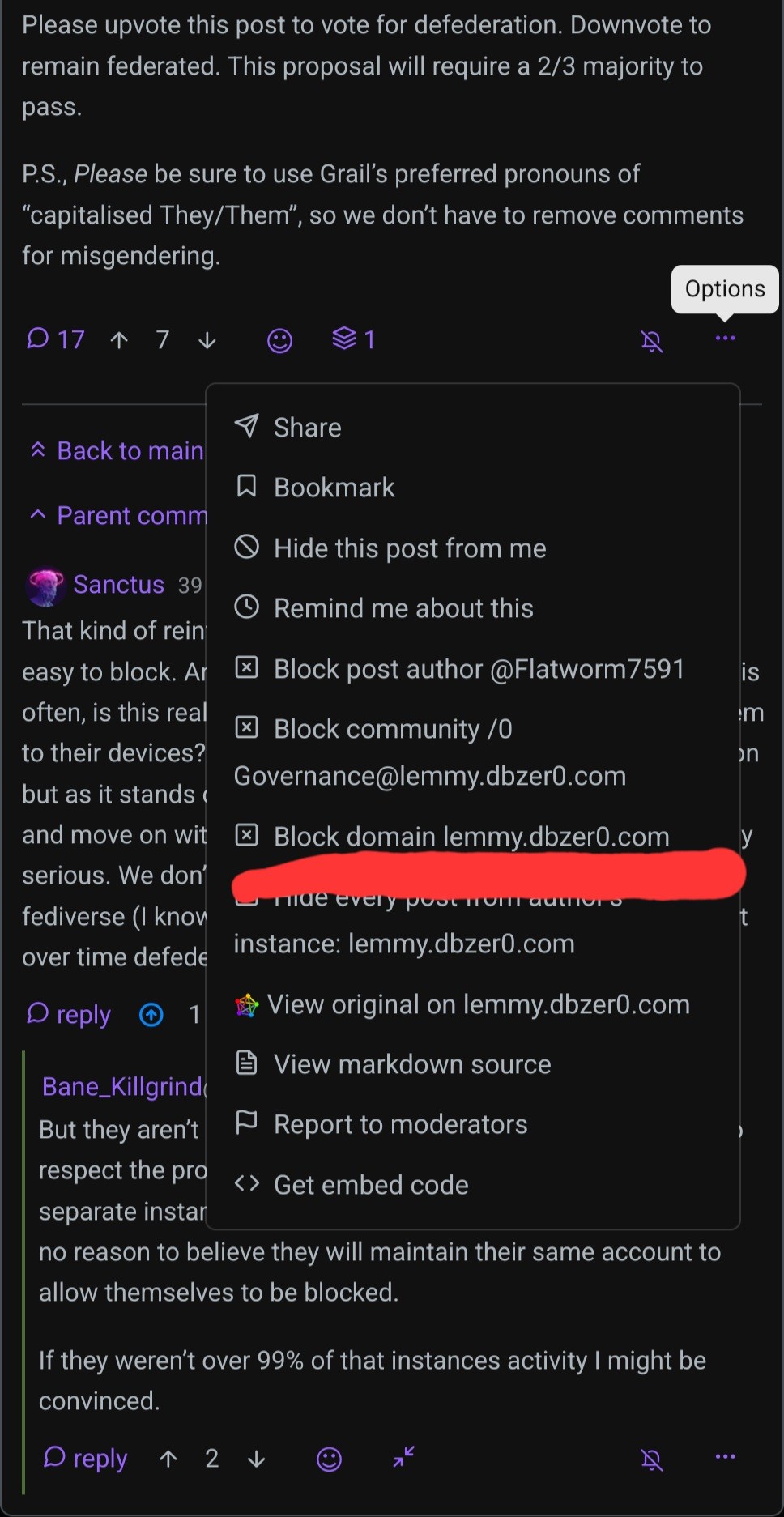View original on lemmy.dbzer0.com
This screenshot has width=784, height=1517.
coord(477,1004)
